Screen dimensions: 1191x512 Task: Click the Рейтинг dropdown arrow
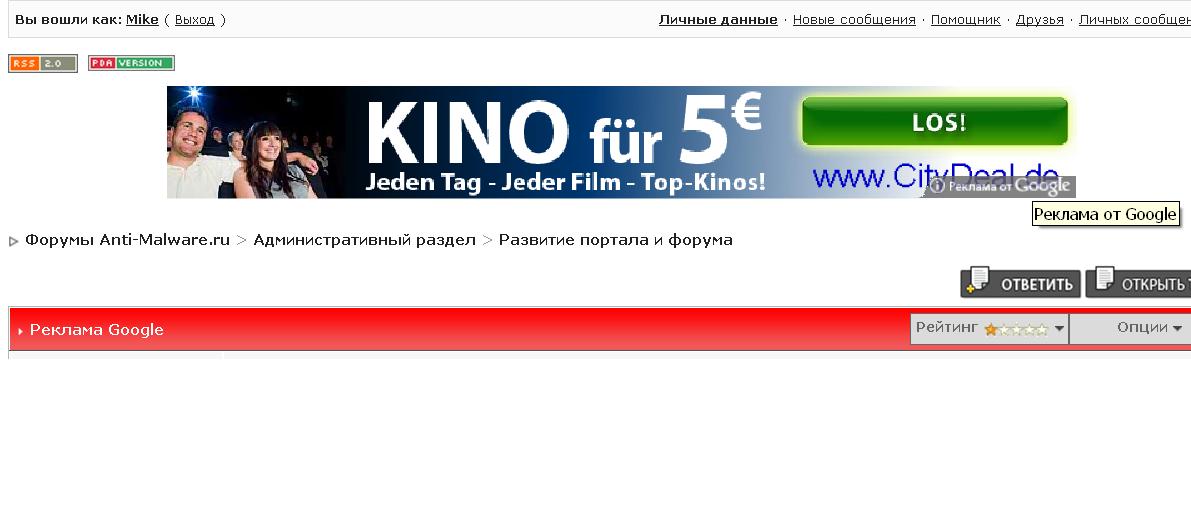pos(1059,330)
